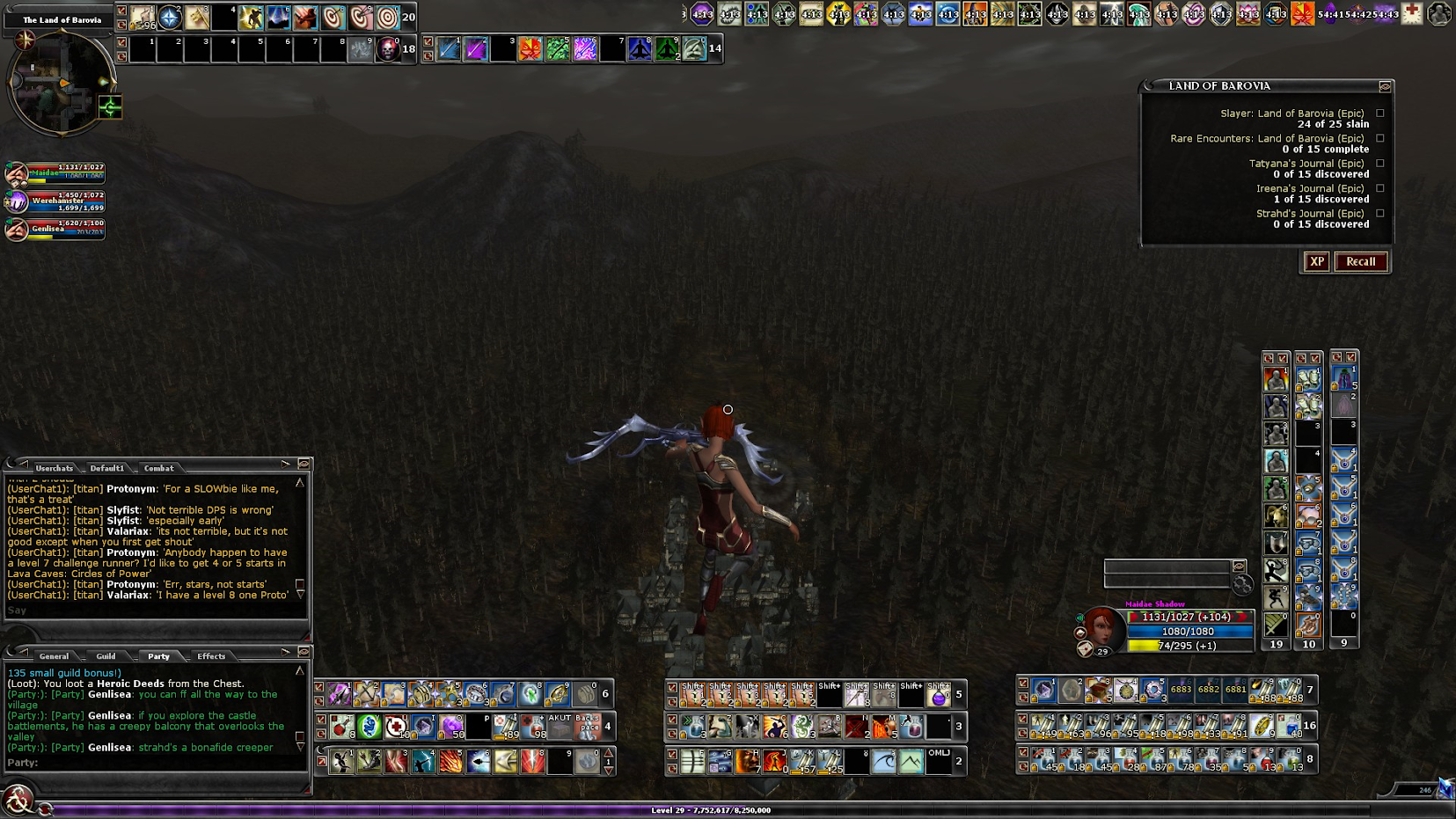This screenshot has height=819, width=1456.
Task: Click the Backspace slot on hotbar 4
Action: pos(588,727)
